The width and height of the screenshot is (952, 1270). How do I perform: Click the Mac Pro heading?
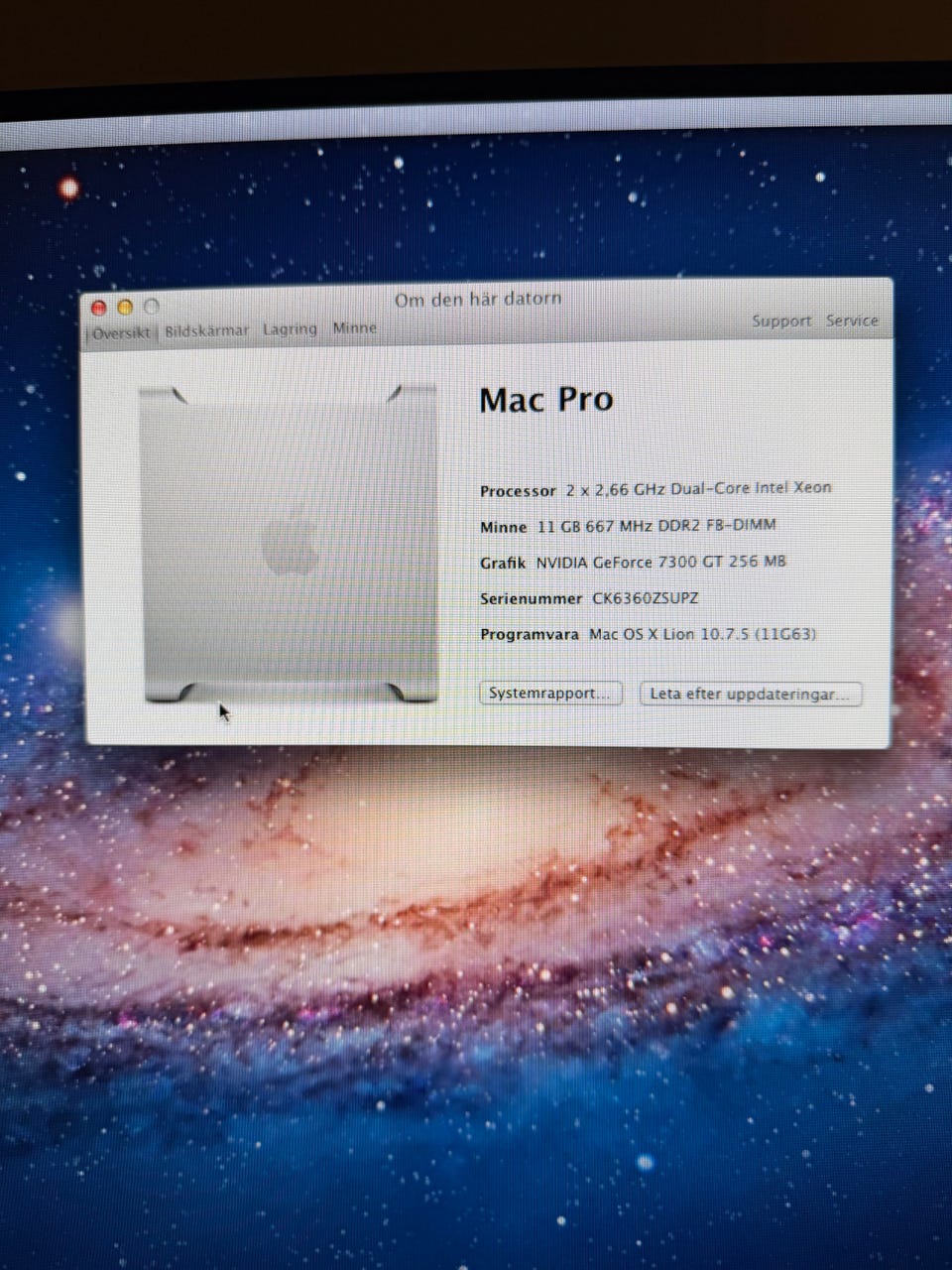[x=546, y=399]
